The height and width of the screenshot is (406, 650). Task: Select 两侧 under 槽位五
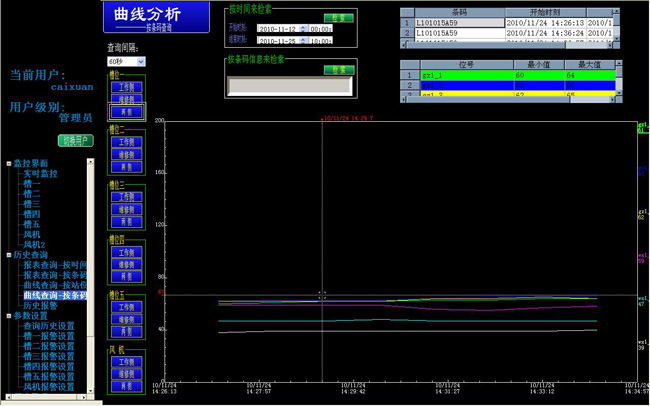pos(126,332)
